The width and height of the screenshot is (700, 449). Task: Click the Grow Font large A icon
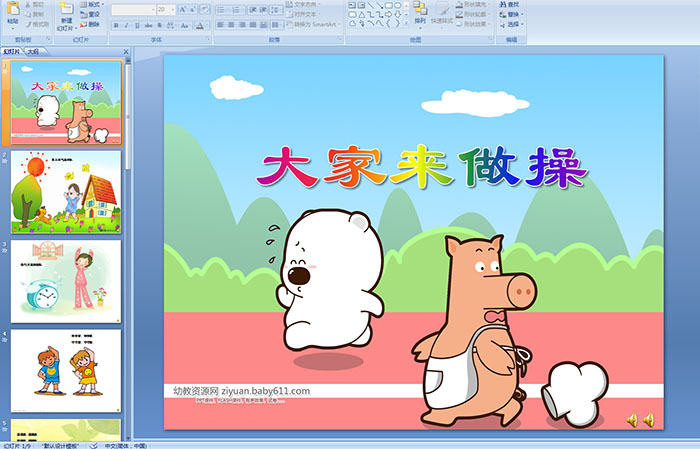pyautogui.click(x=183, y=9)
